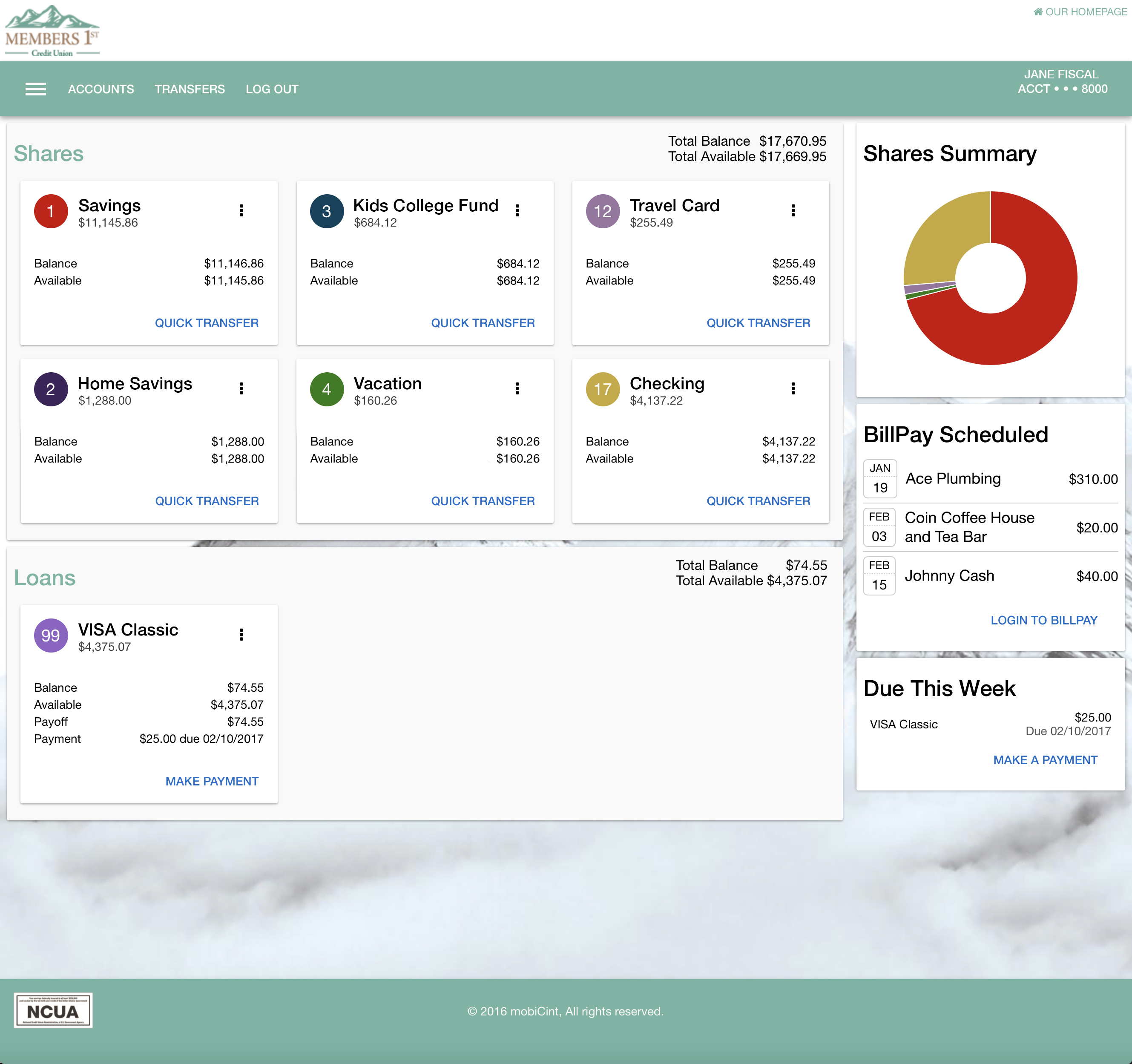
Task: Click the Savings account title
Action: coord(109,206)
